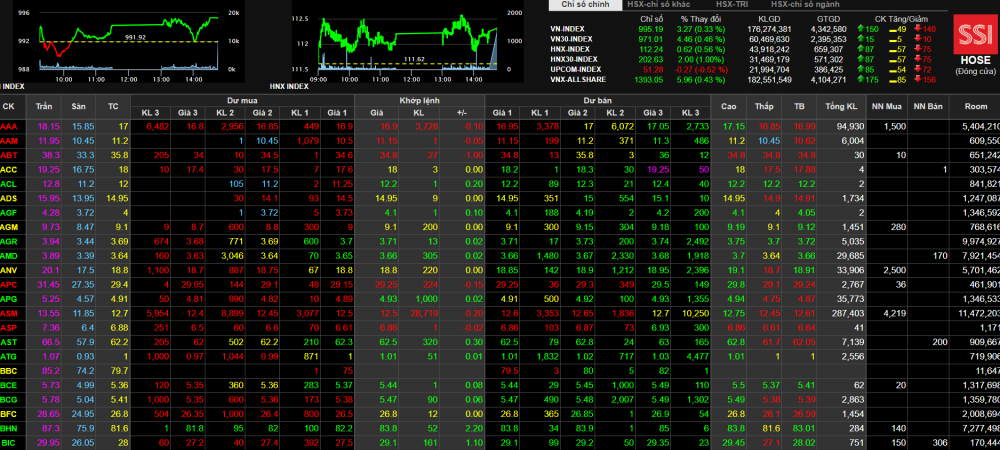Click the green up arrow in HNX30-INDEX row
1000x450 pixels.
click(x=863, y=58)
